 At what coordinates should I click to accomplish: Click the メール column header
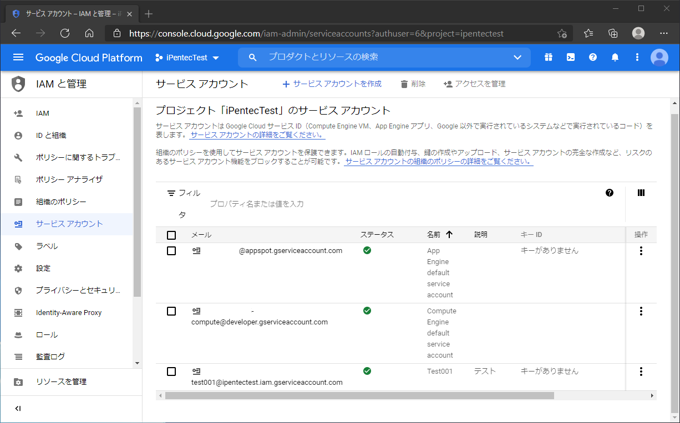tap(201, 235)
